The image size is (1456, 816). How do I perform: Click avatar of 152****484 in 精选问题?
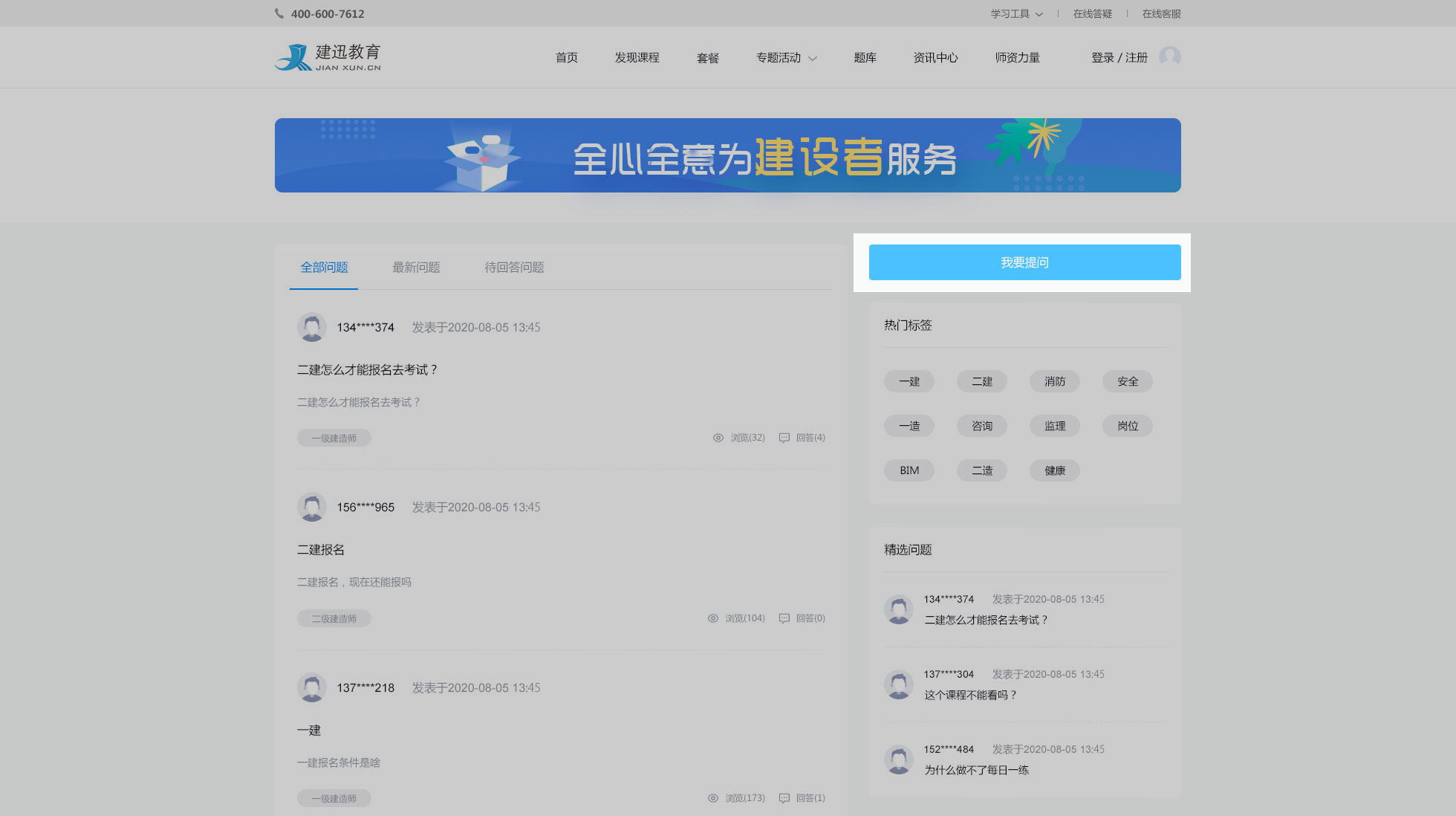tap(899, 760)
